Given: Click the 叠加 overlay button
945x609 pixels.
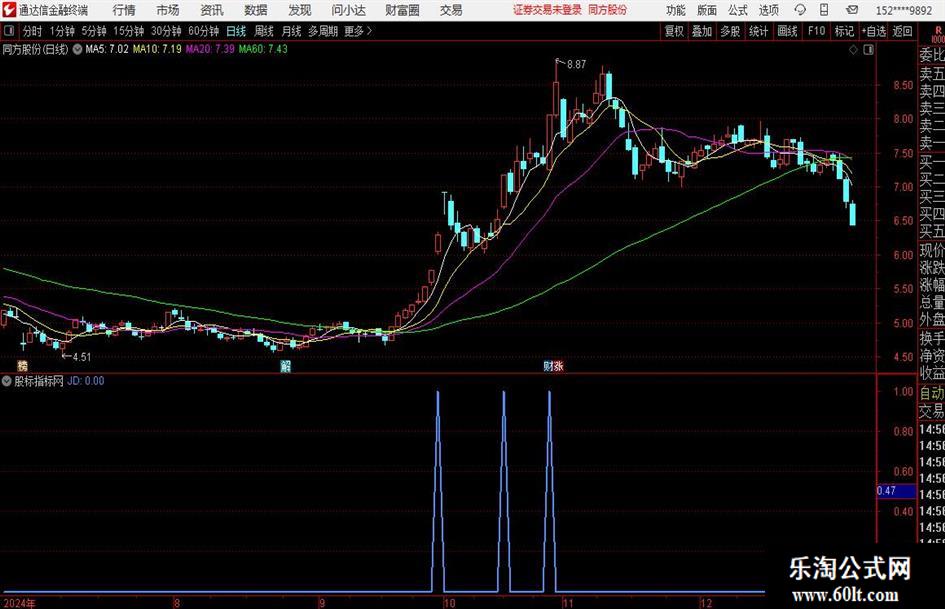Looking at the screenshot, I should pyautogui.click(x=702, y=31).
